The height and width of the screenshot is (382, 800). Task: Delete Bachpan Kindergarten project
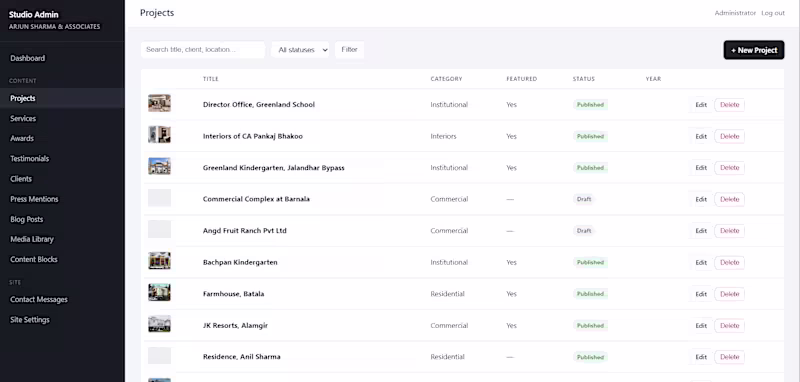coord(730,263)
